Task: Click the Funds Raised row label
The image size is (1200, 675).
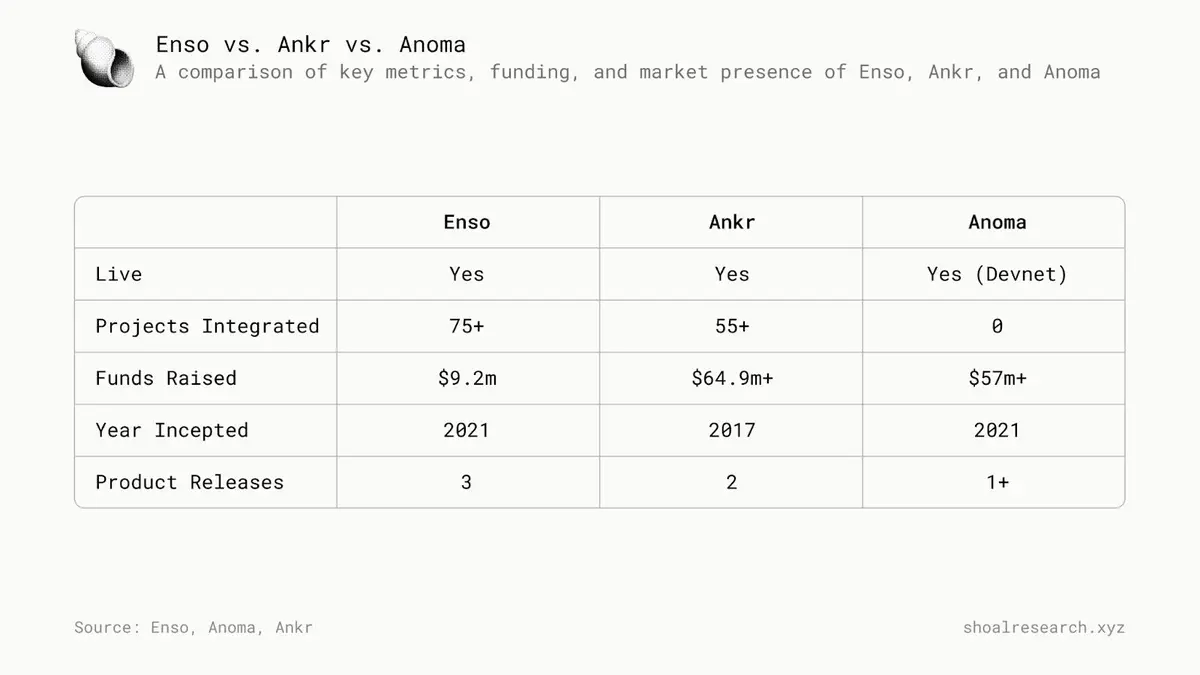Action: [166, 378]
